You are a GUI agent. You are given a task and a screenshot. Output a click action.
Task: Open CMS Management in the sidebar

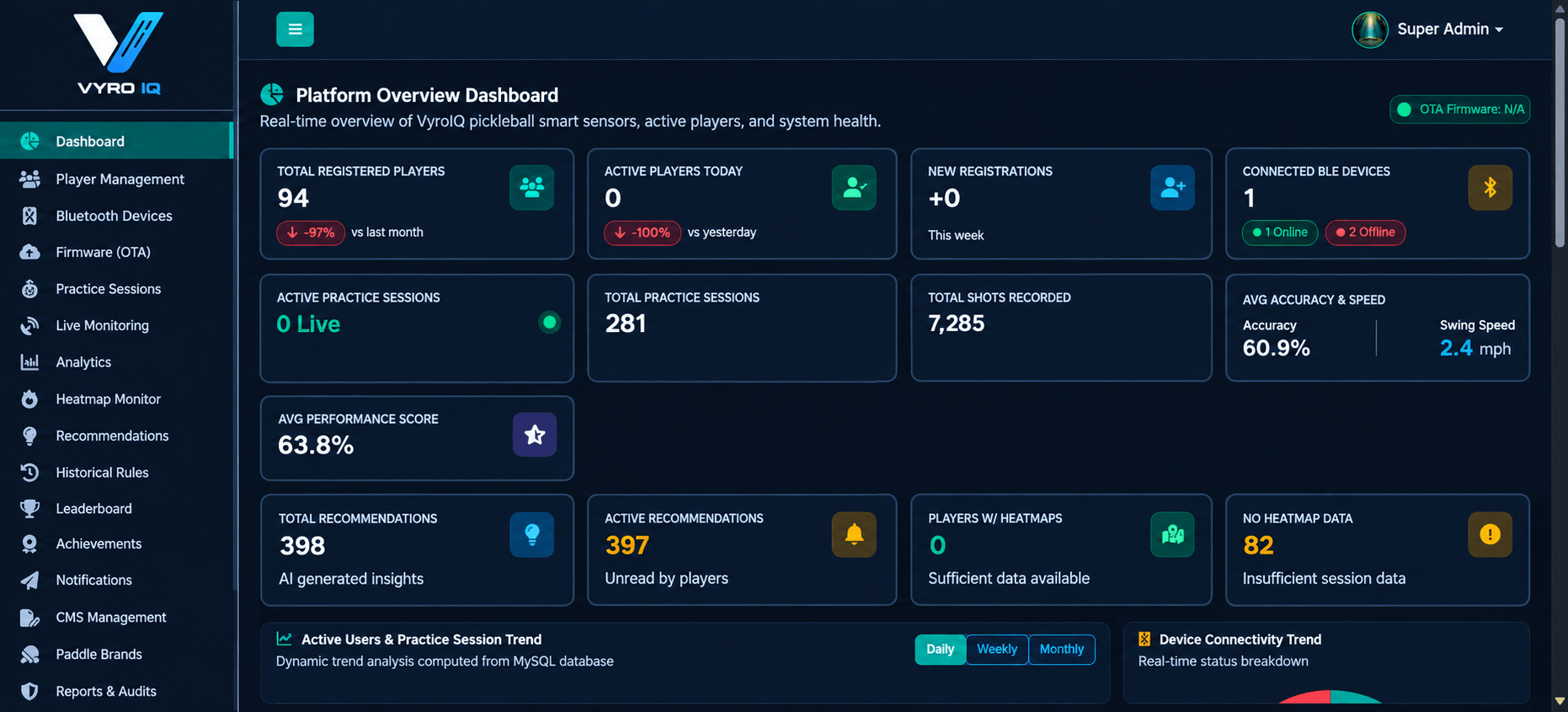(x=116, y=617)
